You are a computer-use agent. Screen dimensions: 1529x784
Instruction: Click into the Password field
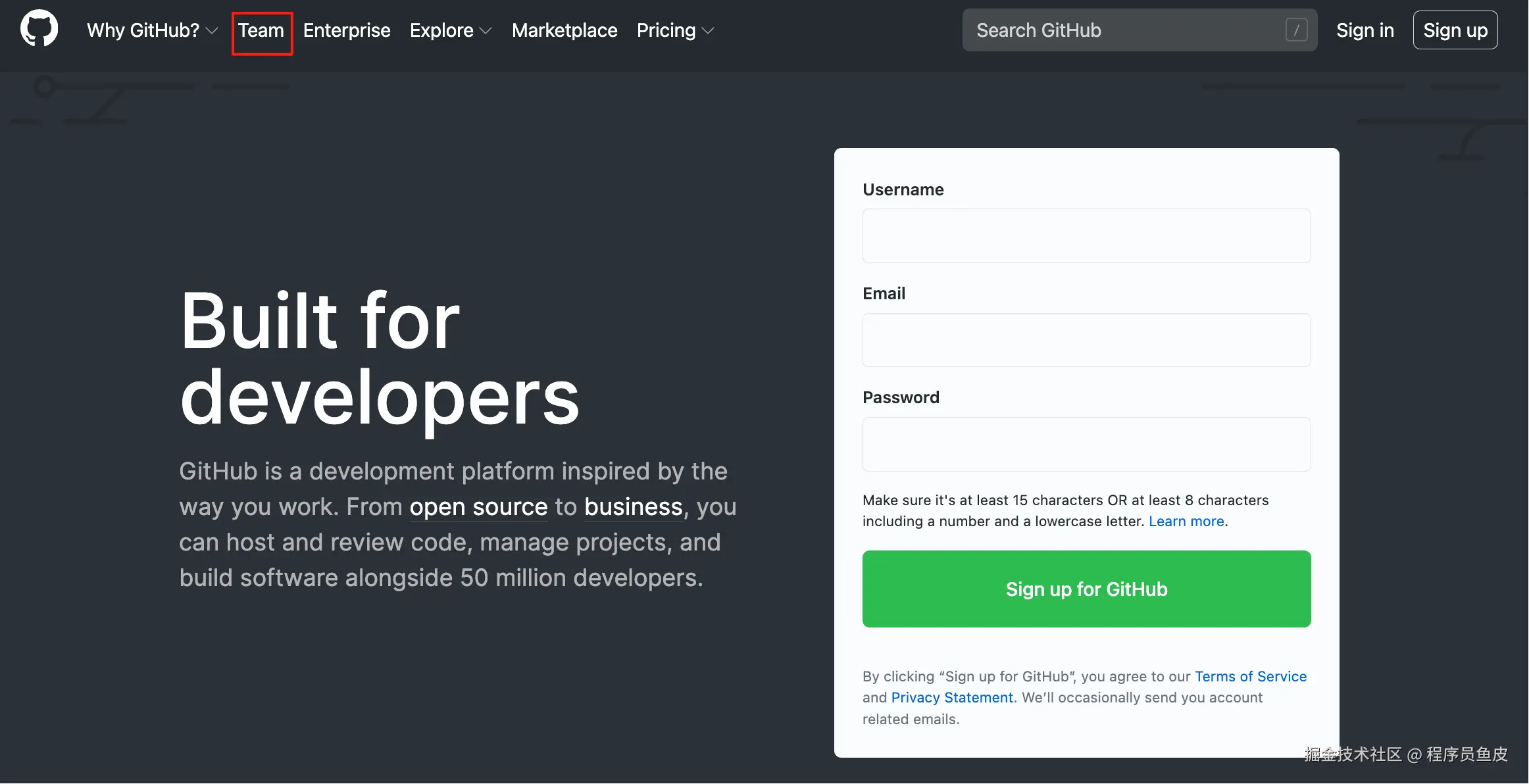pyautogui.click(x=1086, y=444)
